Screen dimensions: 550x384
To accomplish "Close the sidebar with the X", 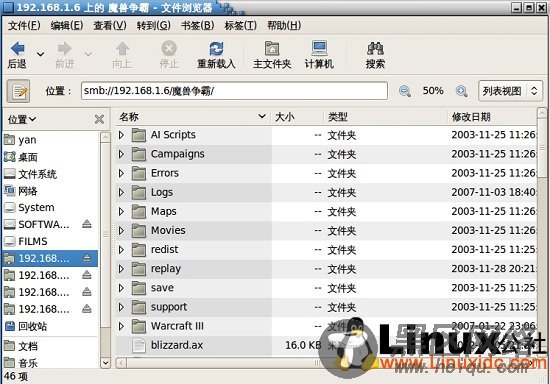I will coord(99,120).
